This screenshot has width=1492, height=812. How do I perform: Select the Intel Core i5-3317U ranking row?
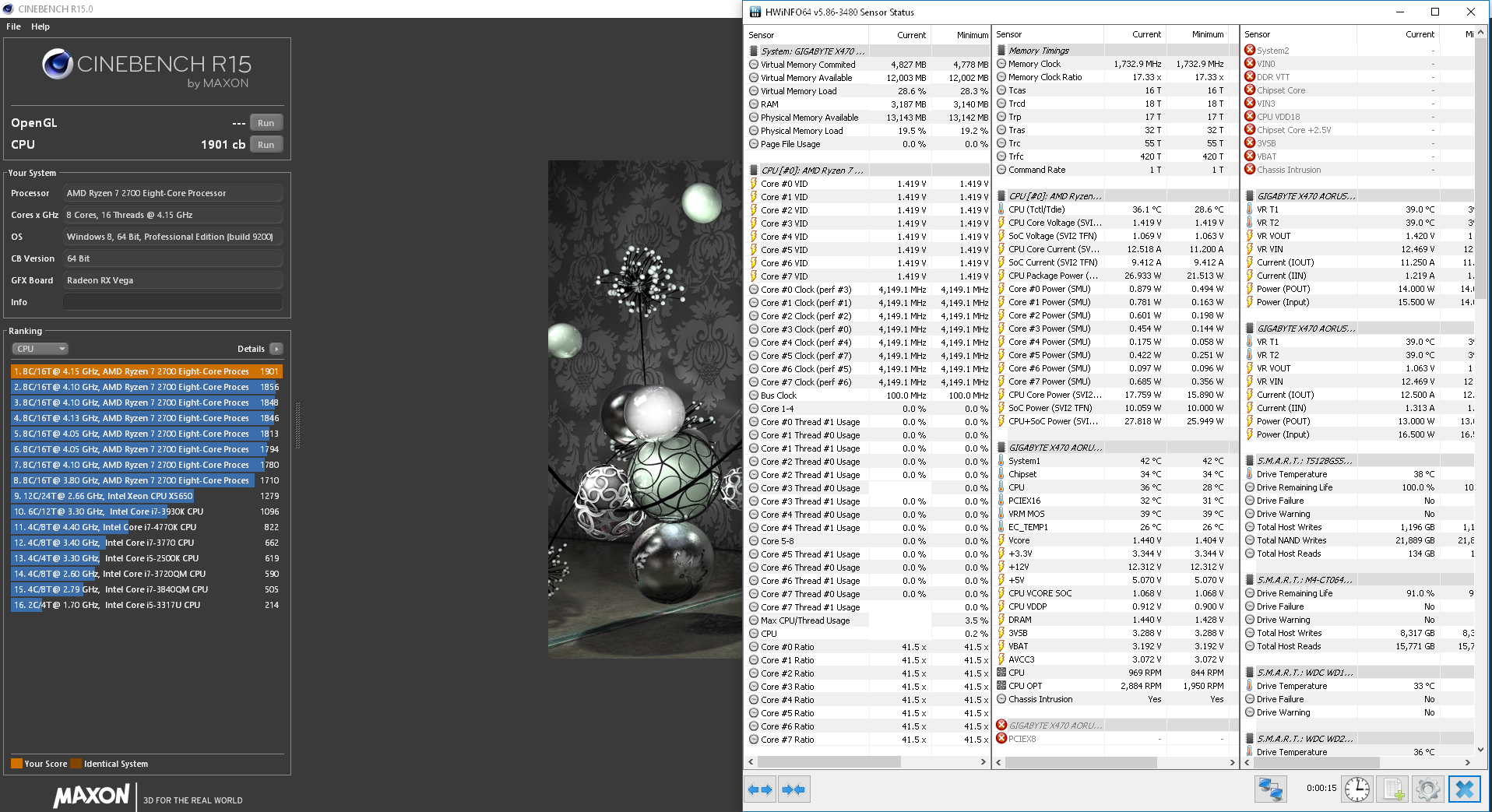click(146, 605)
